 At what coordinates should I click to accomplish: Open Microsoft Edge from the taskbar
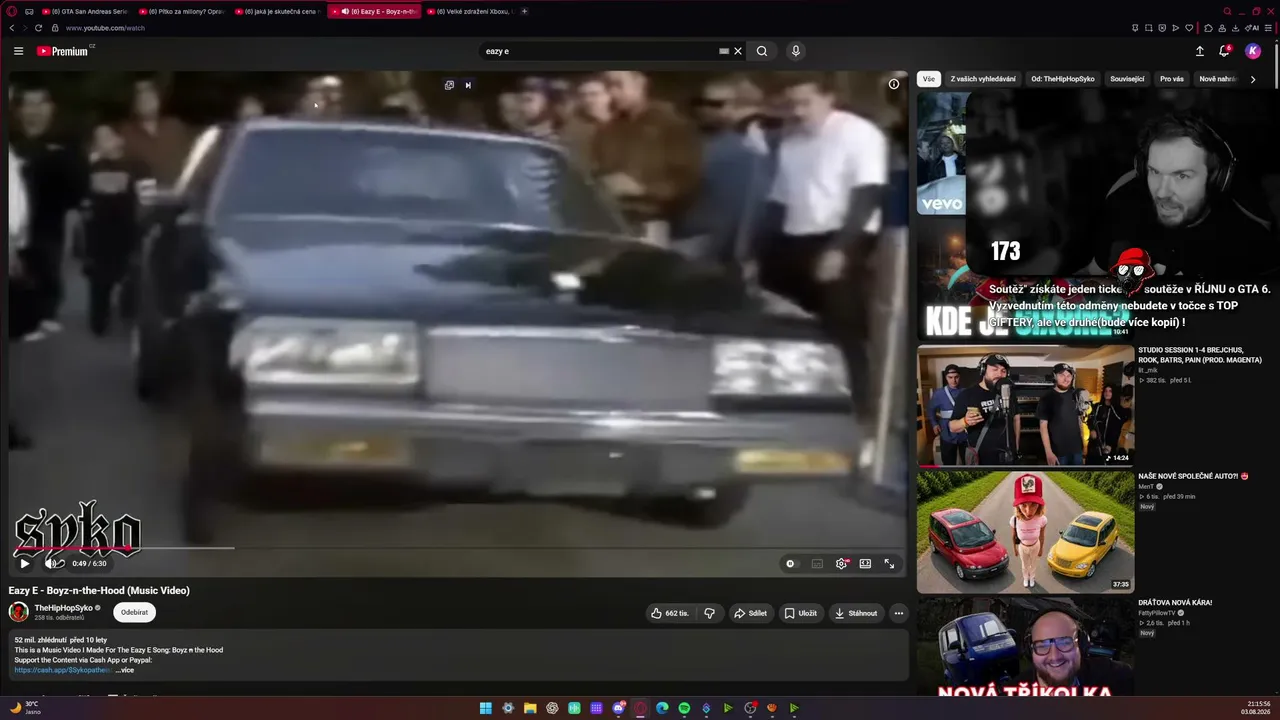tap(662, 708)
